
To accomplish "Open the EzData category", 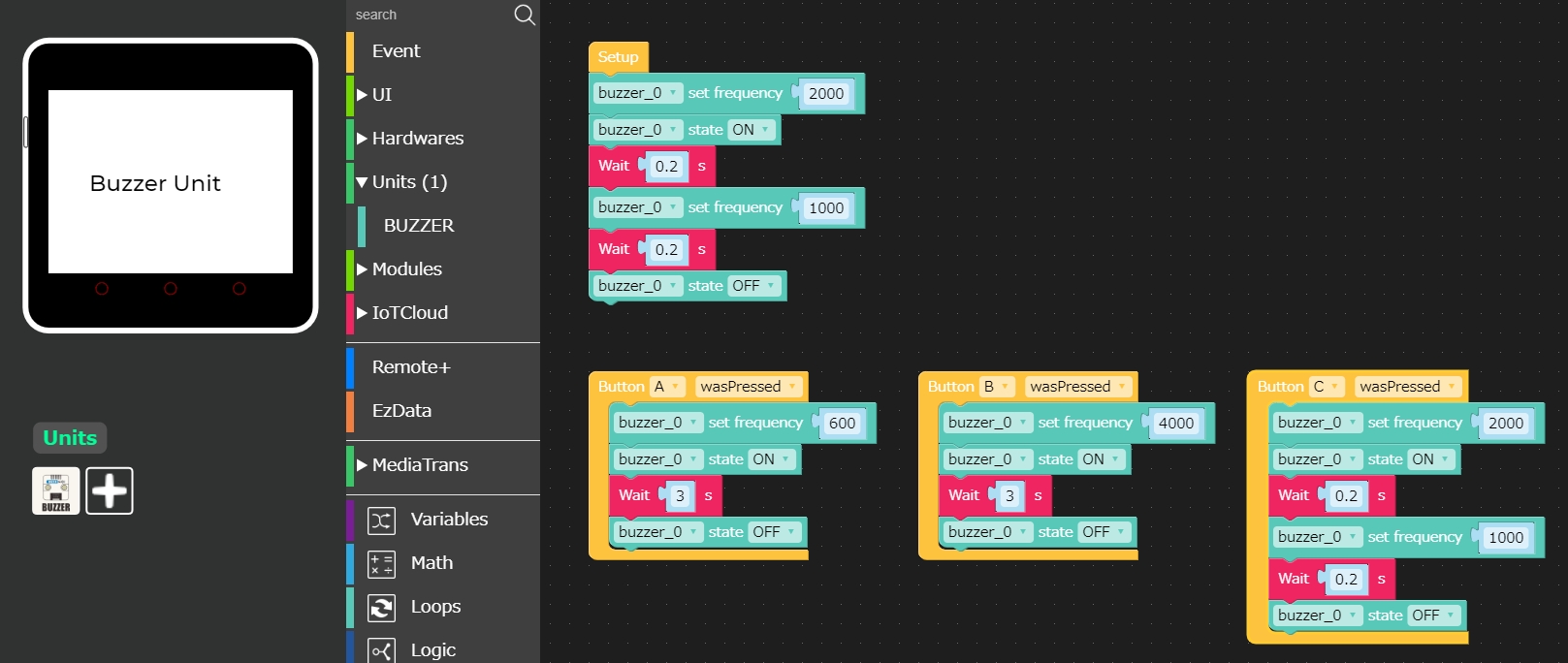I will coord(401,411).
